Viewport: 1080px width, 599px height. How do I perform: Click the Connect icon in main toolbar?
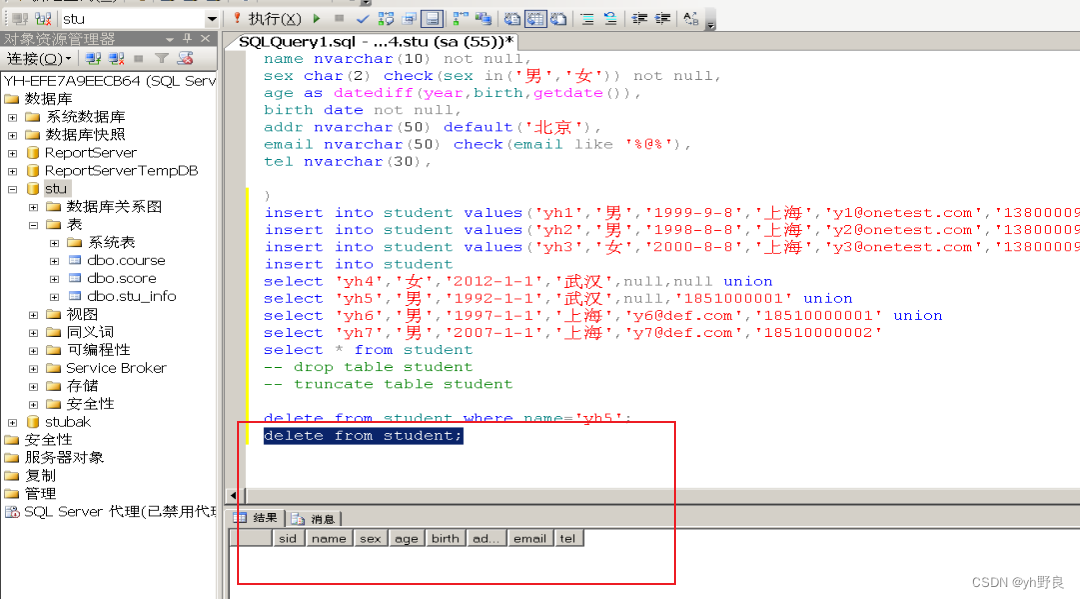point(20,19)
